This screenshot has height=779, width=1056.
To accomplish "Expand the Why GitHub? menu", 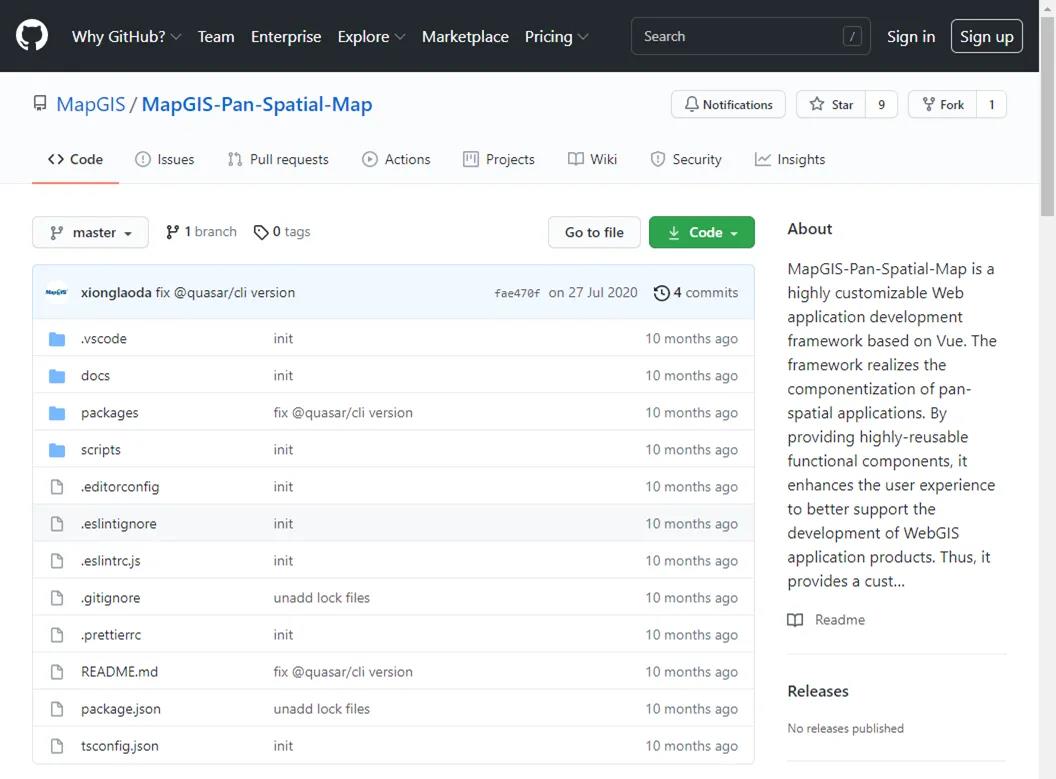I will (x=126, y=37).
